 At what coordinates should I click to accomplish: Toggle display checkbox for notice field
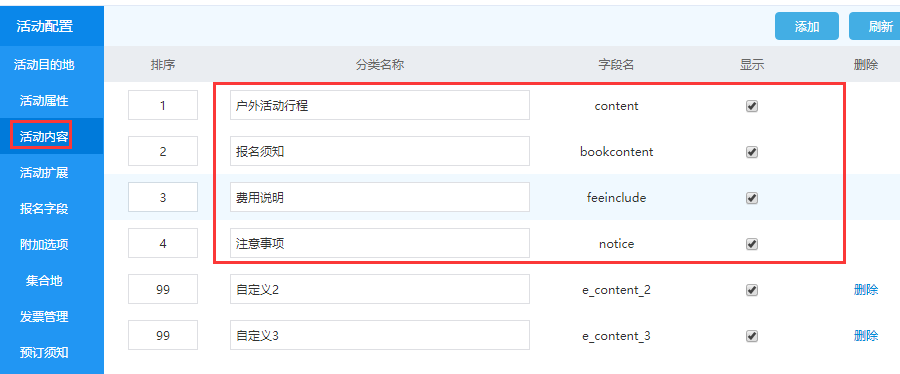(751, 244)
